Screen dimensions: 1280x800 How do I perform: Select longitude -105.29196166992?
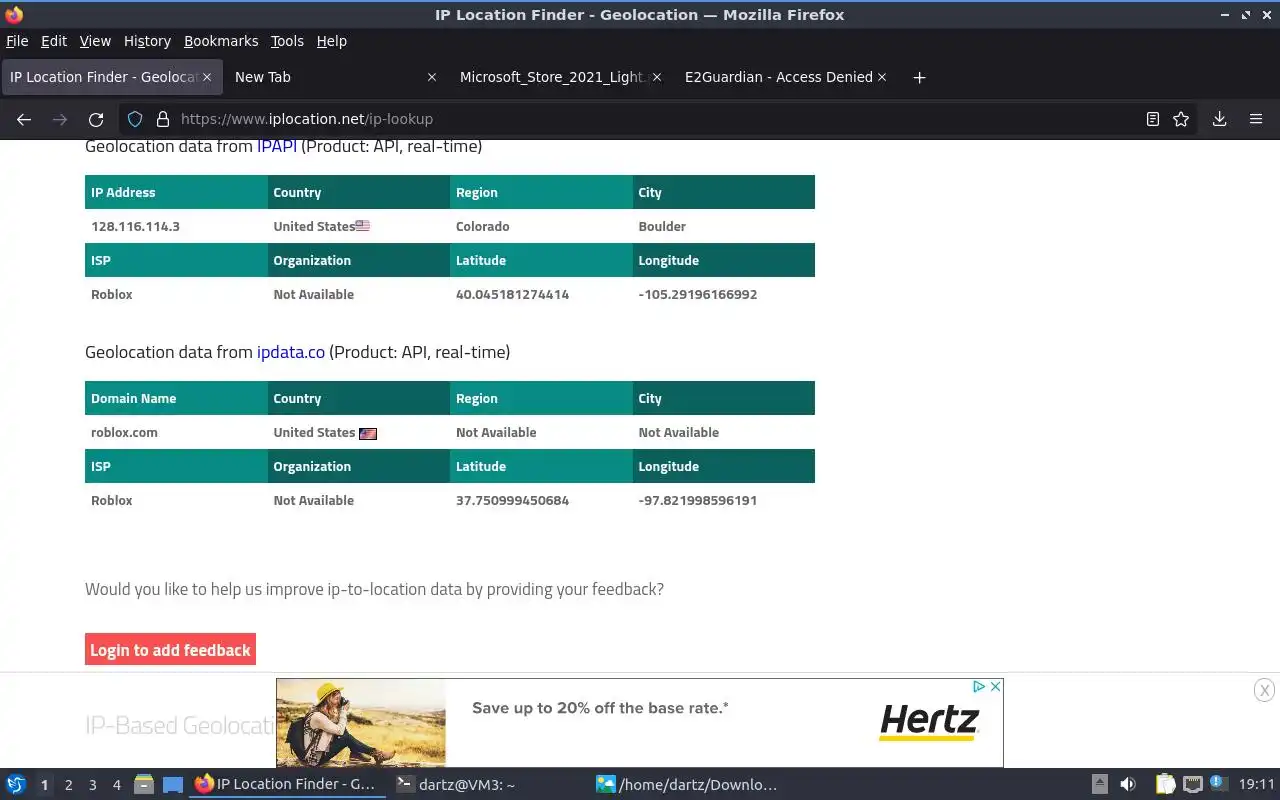pos(698,294)
